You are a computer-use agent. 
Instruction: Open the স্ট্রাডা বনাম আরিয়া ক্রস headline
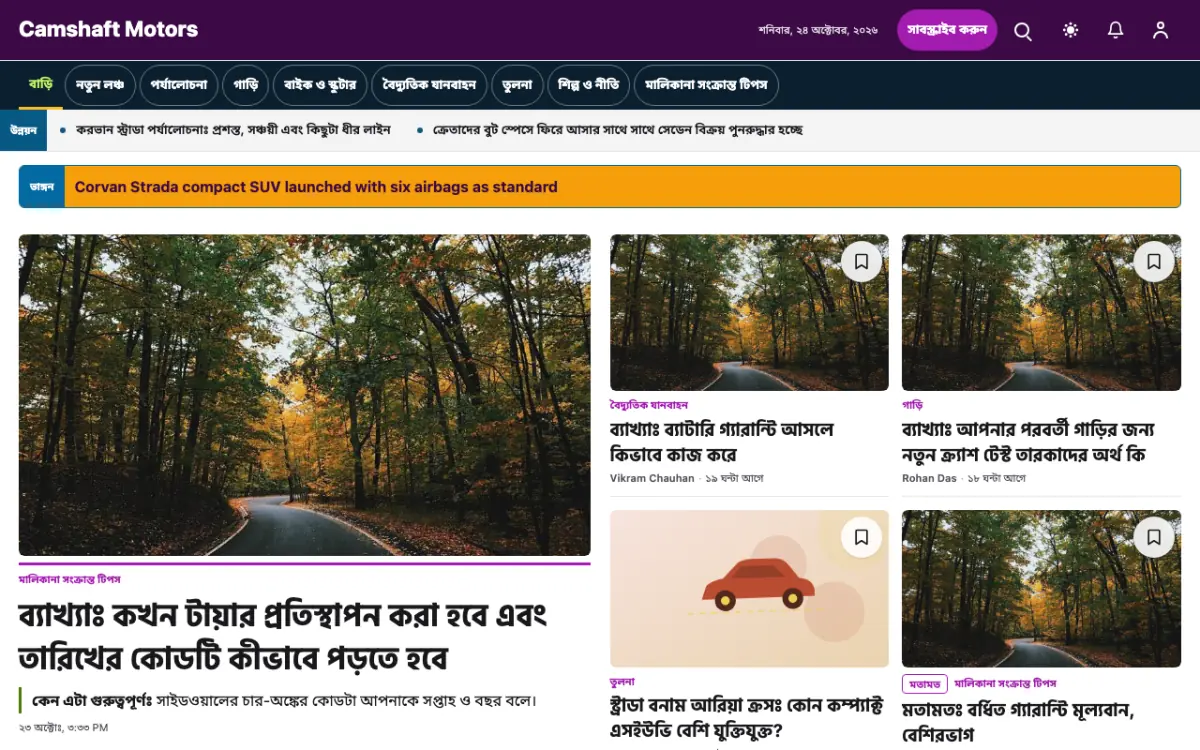(746, 718)
